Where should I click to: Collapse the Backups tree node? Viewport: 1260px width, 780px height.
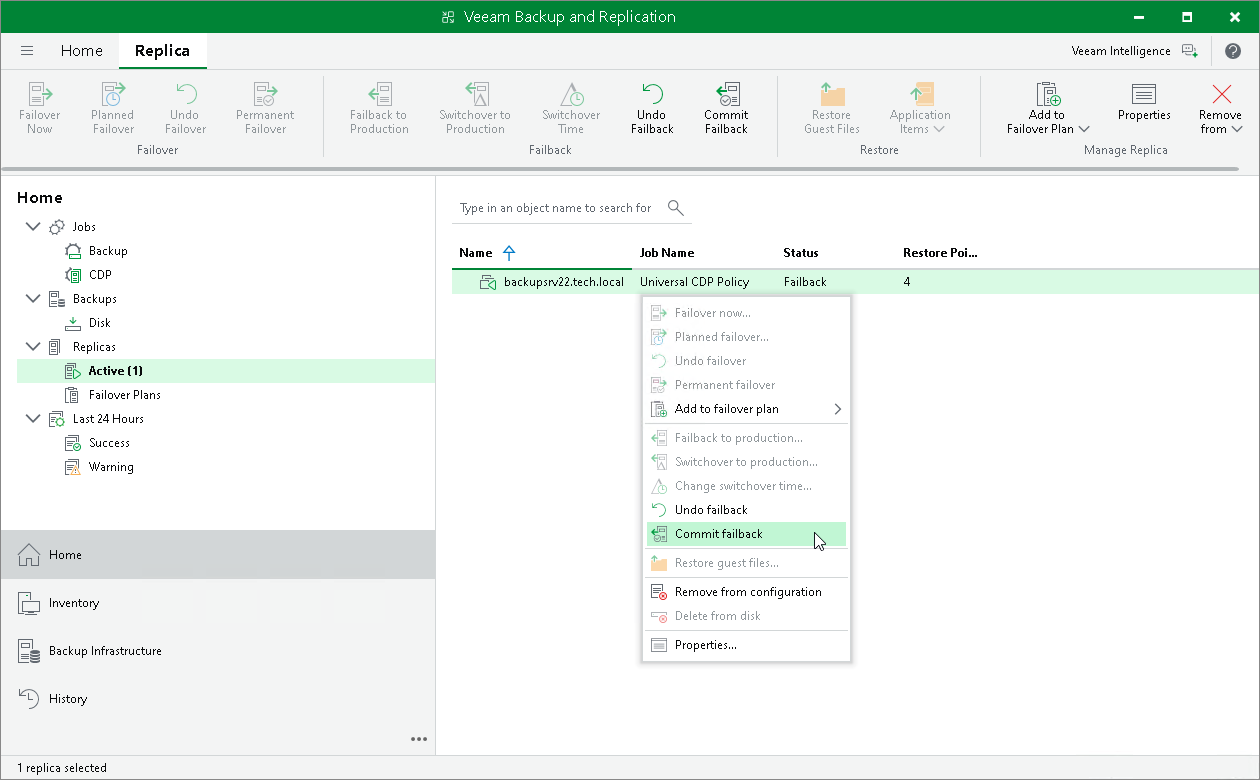(x=33, y=299)
